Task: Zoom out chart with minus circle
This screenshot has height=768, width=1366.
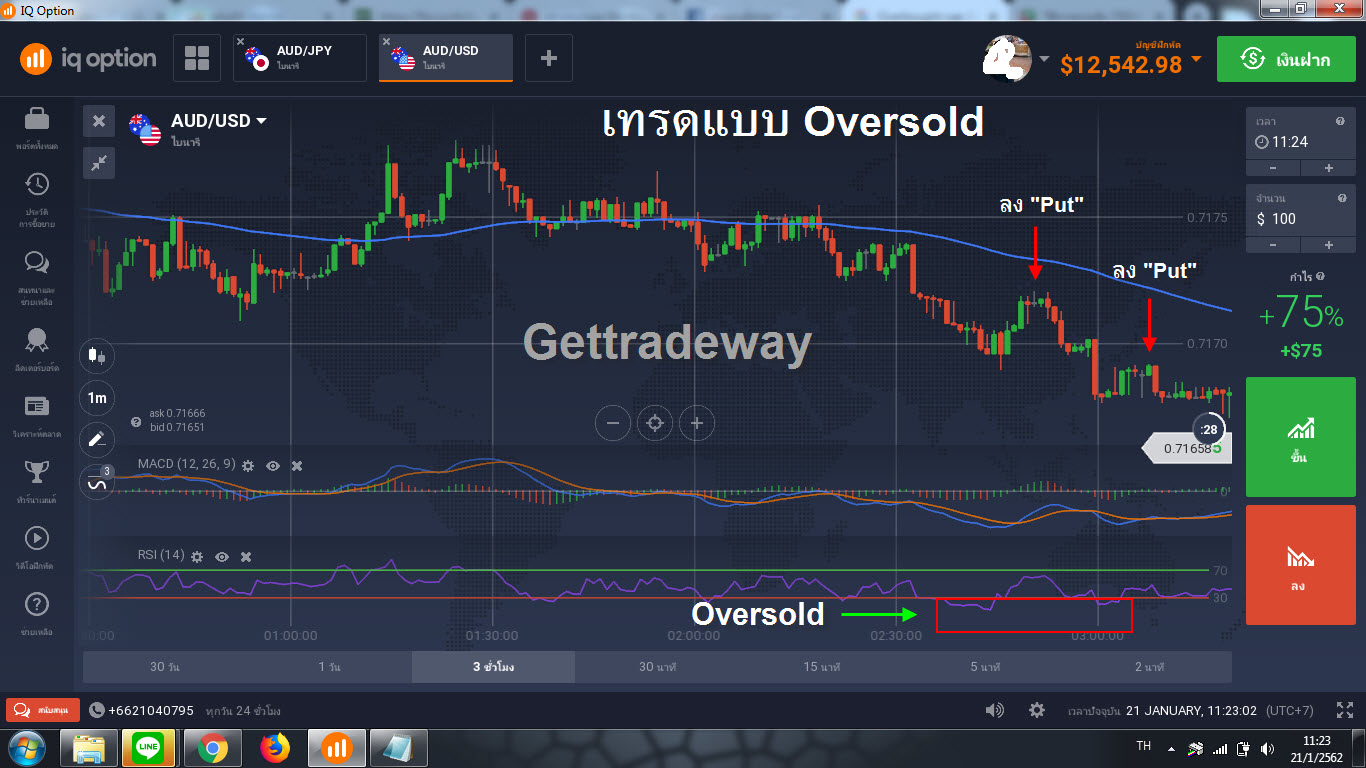Action: pos(613,423)
